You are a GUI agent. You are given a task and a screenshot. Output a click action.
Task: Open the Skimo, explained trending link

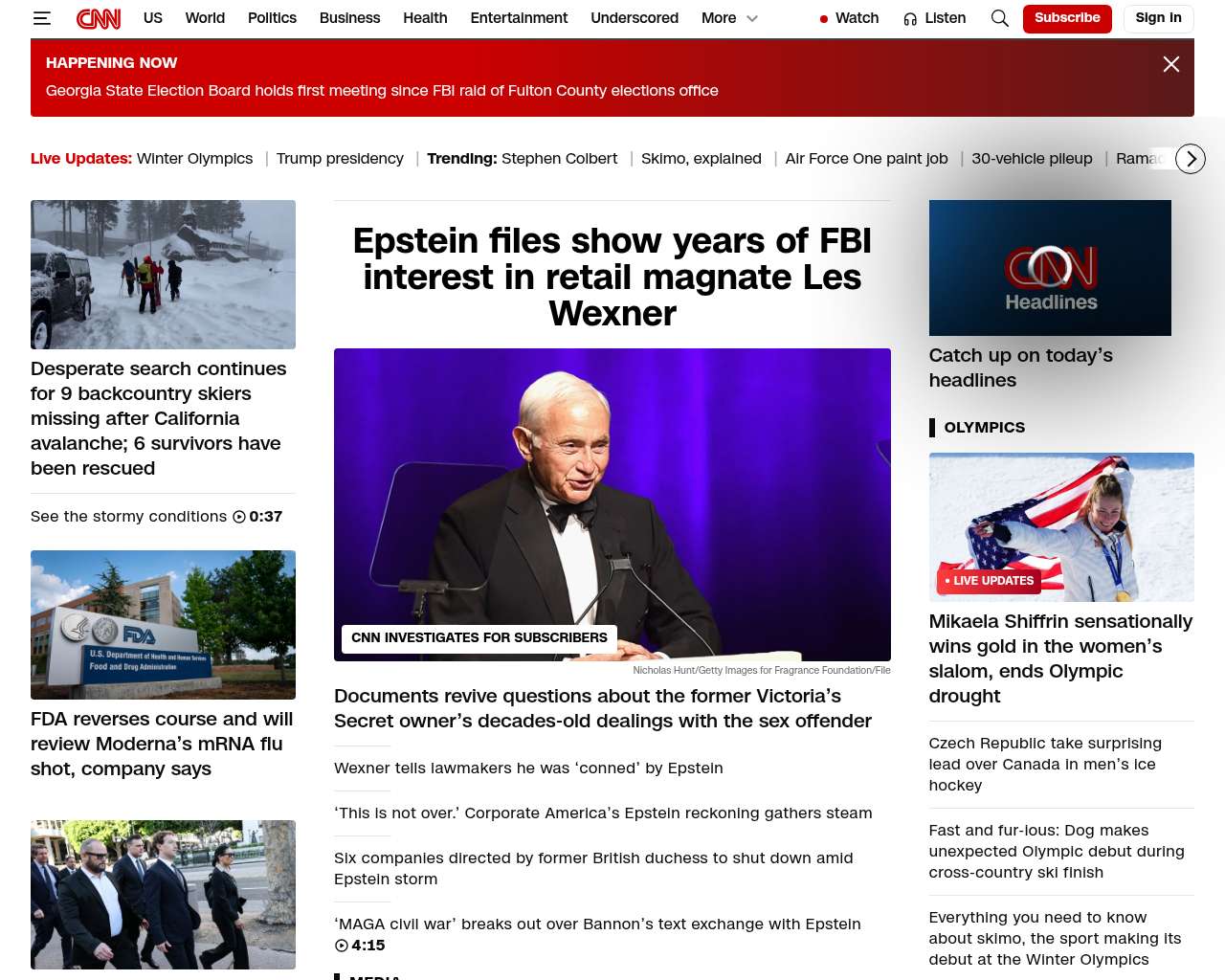(x=702, y=159)
